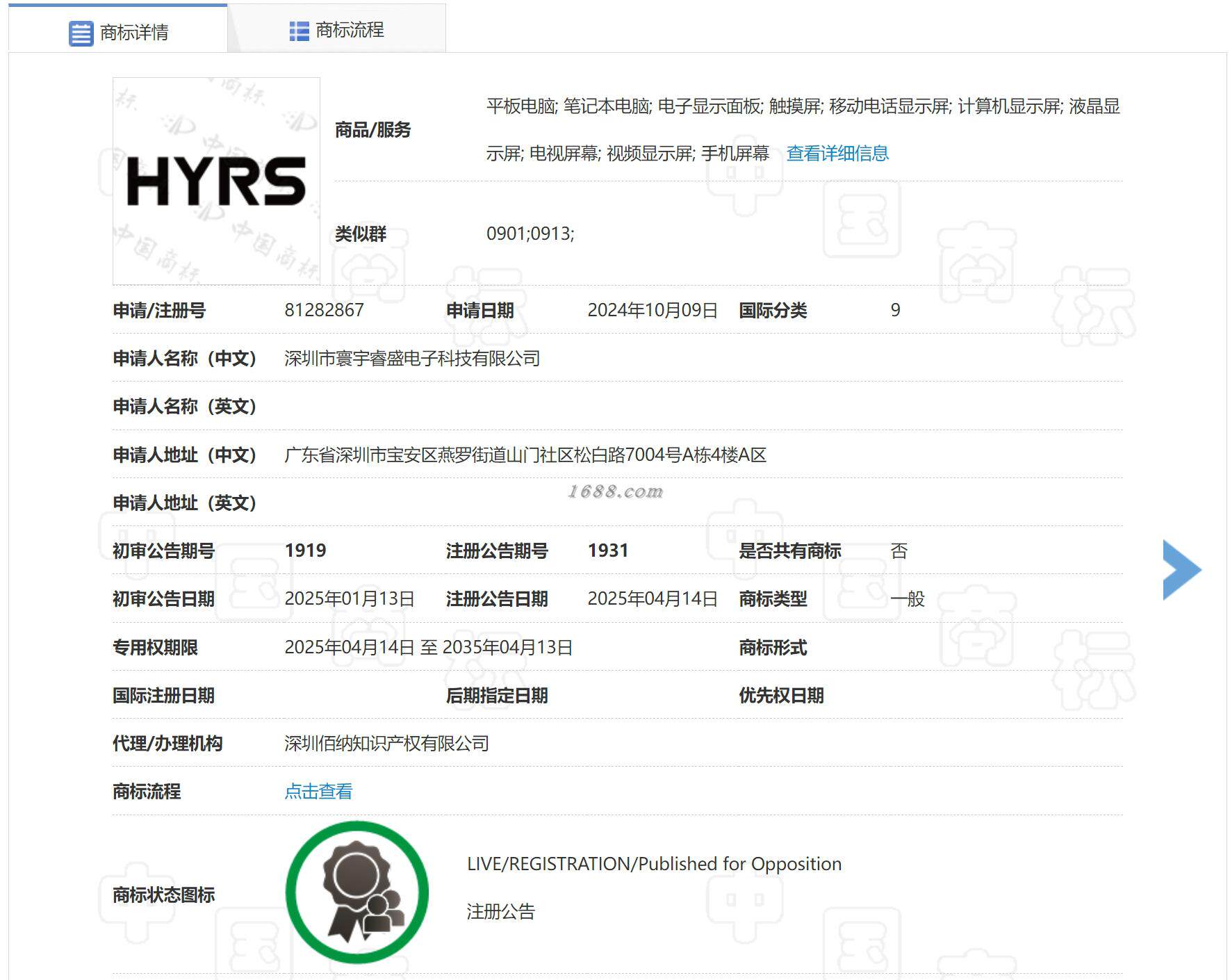
Task: Click the 商标流程 grid icon
Action: click(299, 31)
